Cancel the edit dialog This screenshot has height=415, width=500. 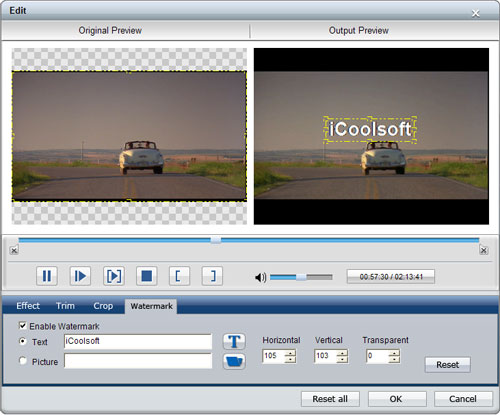coord(463,399)
